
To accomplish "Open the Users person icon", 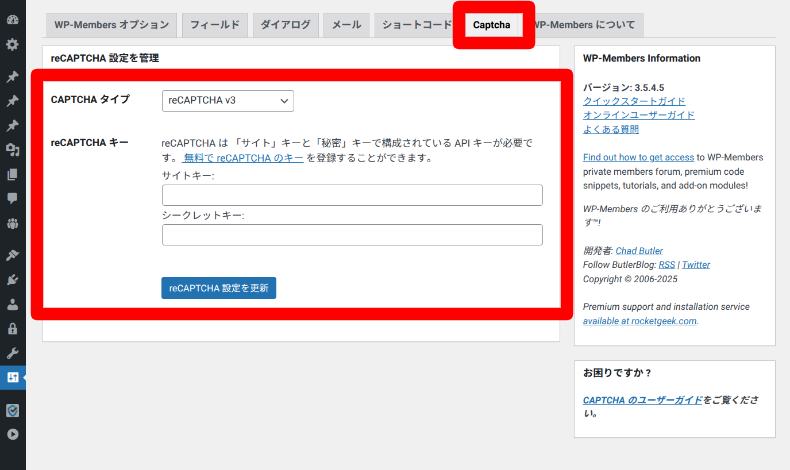I will coord(13,304).
